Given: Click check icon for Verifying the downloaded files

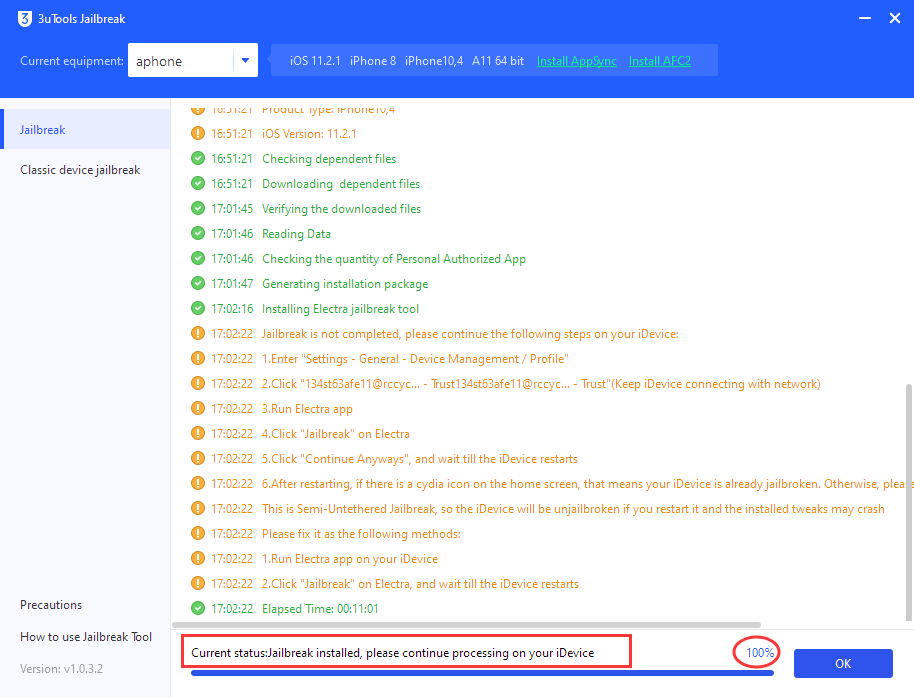Looking at the screenshot, I should (x=198, y=209).
